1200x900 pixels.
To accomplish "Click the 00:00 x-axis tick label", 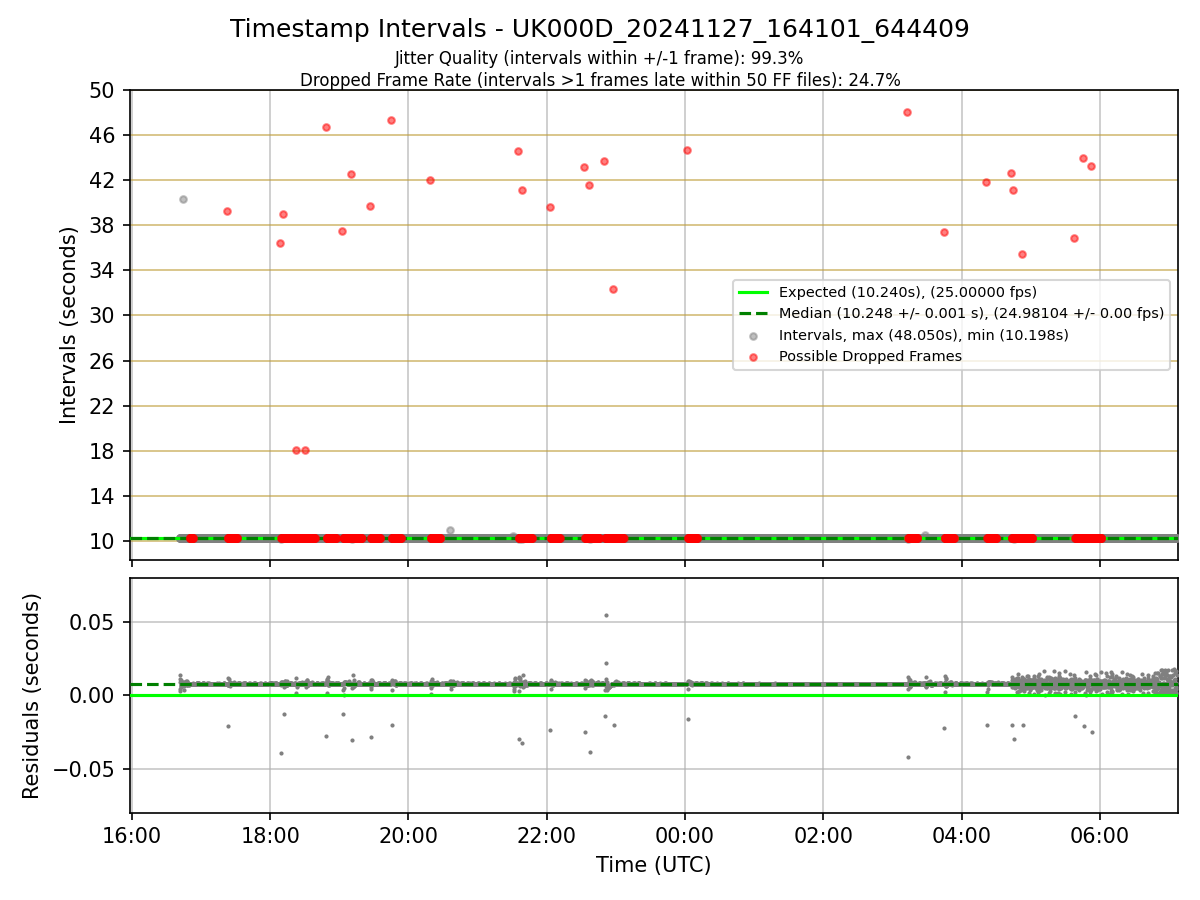I will pos(685,835).
